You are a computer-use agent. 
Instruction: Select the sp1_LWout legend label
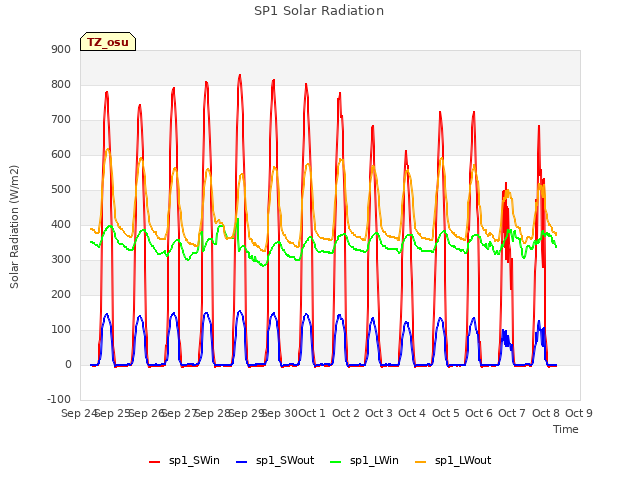pyautogui.click(x=463, y=460)
